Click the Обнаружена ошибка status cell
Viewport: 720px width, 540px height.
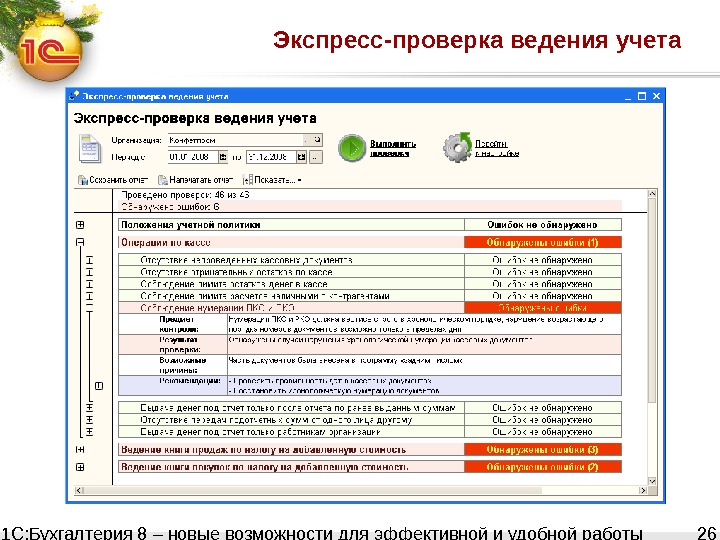542,308
